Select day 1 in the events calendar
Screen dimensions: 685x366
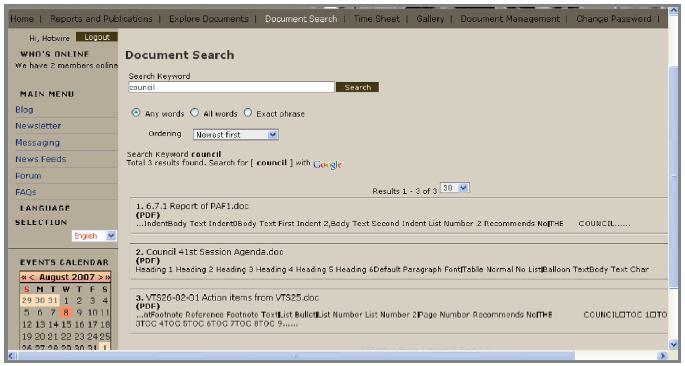66,300
